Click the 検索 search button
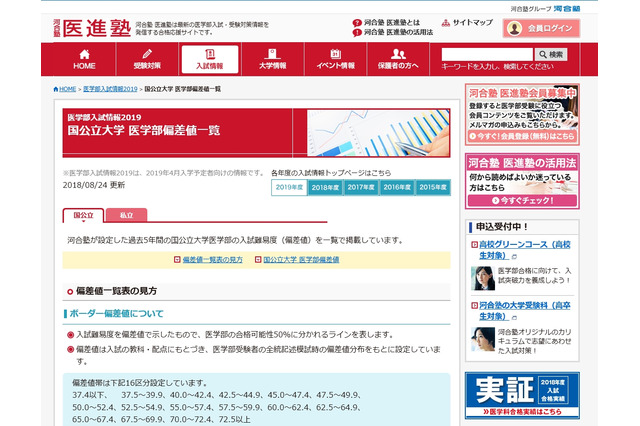Image resolution: width=640 pixels, height=426 pixels. tap(551, 54)
